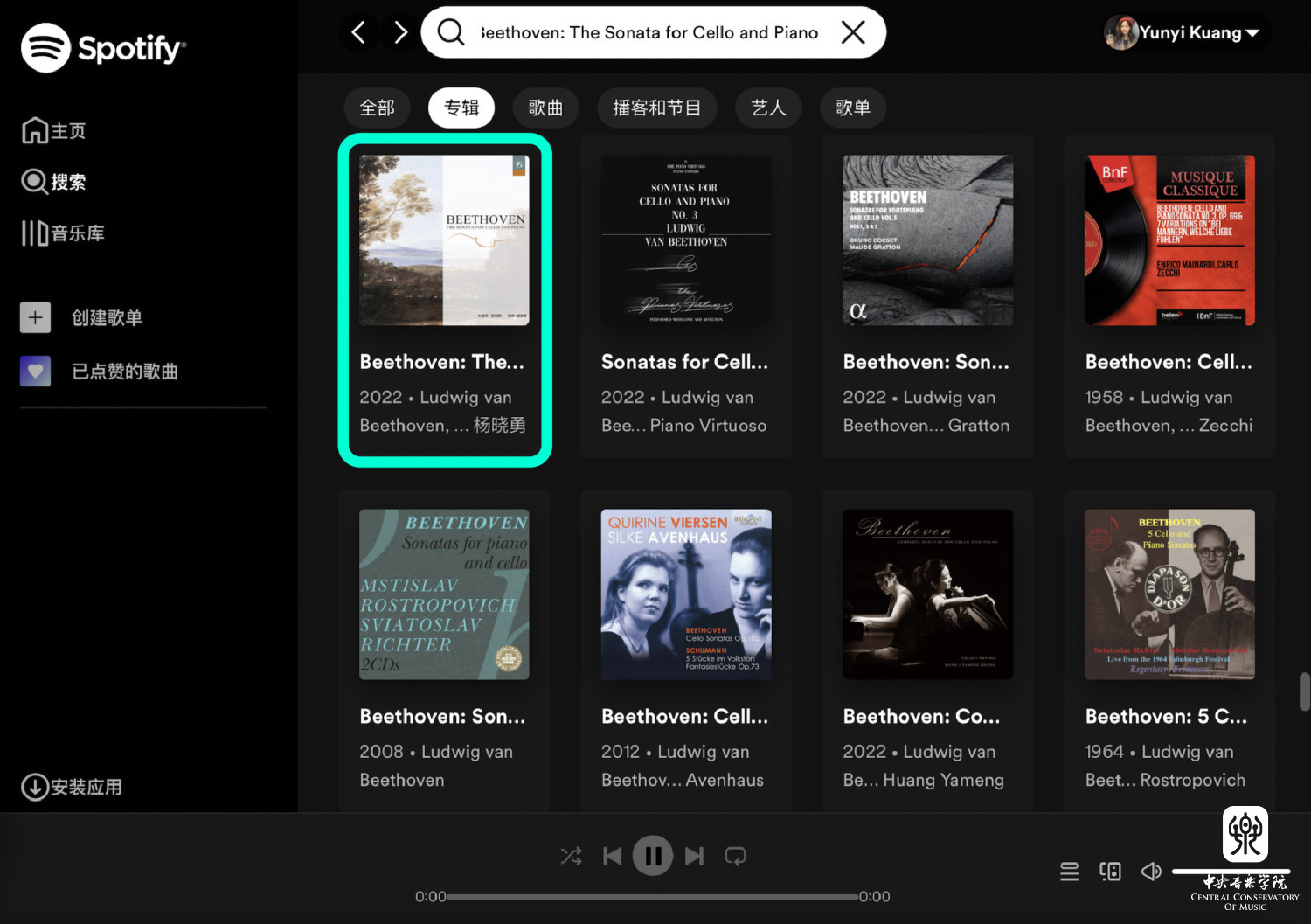Click the create playlist plus icon
Viewport: 1311px width, 924px height.
coord(35,317)
